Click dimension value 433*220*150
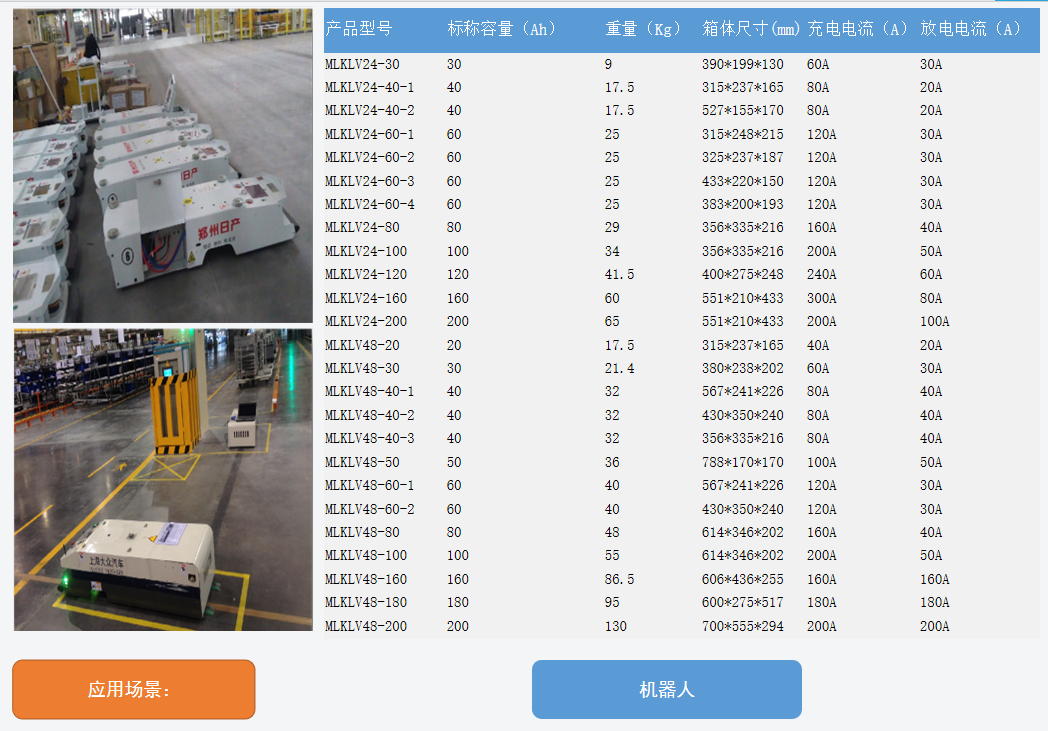1048x731 pixels. (743, 181)
